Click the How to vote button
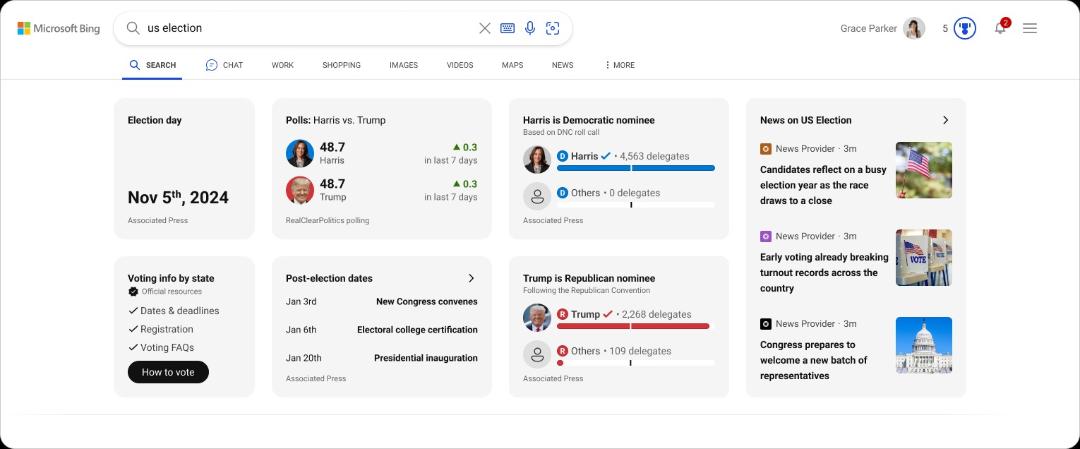 tap(168, 372)
